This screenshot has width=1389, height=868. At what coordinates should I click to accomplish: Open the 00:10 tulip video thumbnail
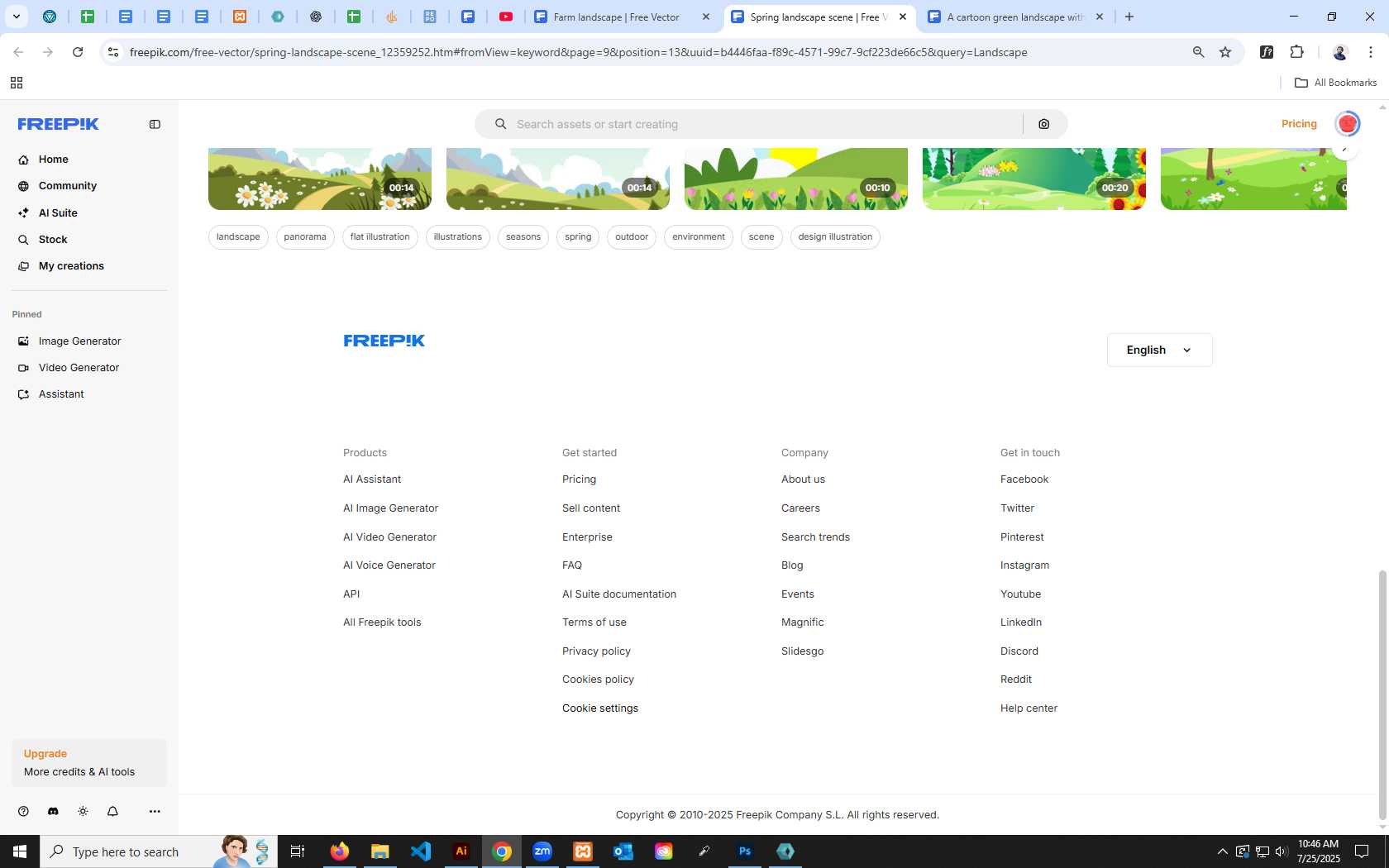click(796, 179)
